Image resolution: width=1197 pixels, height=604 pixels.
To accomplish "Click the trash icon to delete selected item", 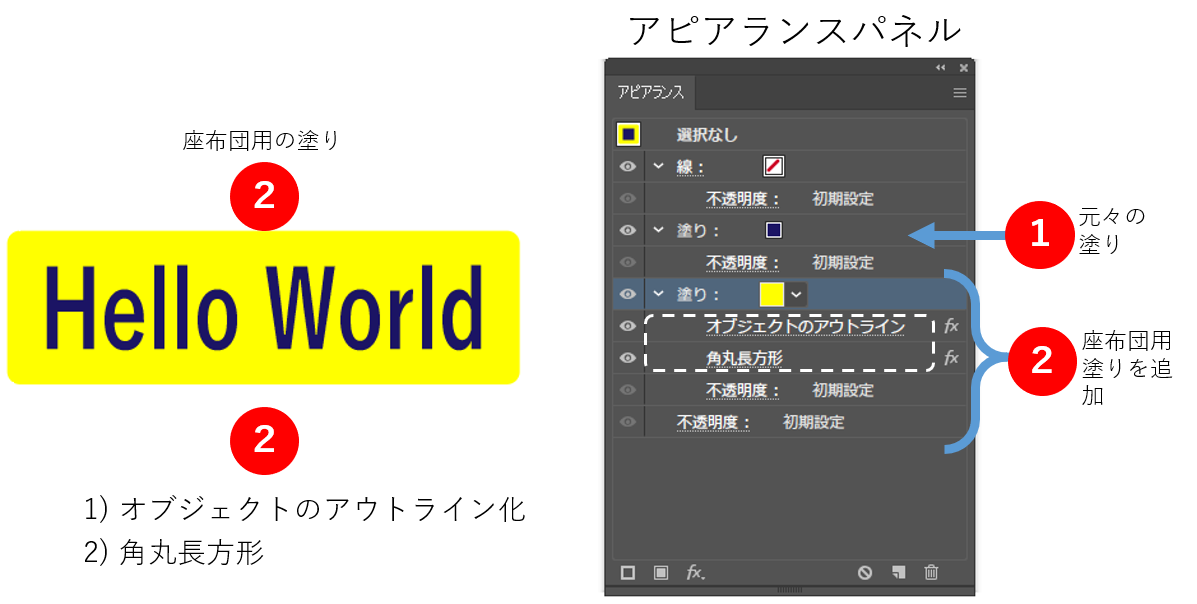I will click(931, 573).
